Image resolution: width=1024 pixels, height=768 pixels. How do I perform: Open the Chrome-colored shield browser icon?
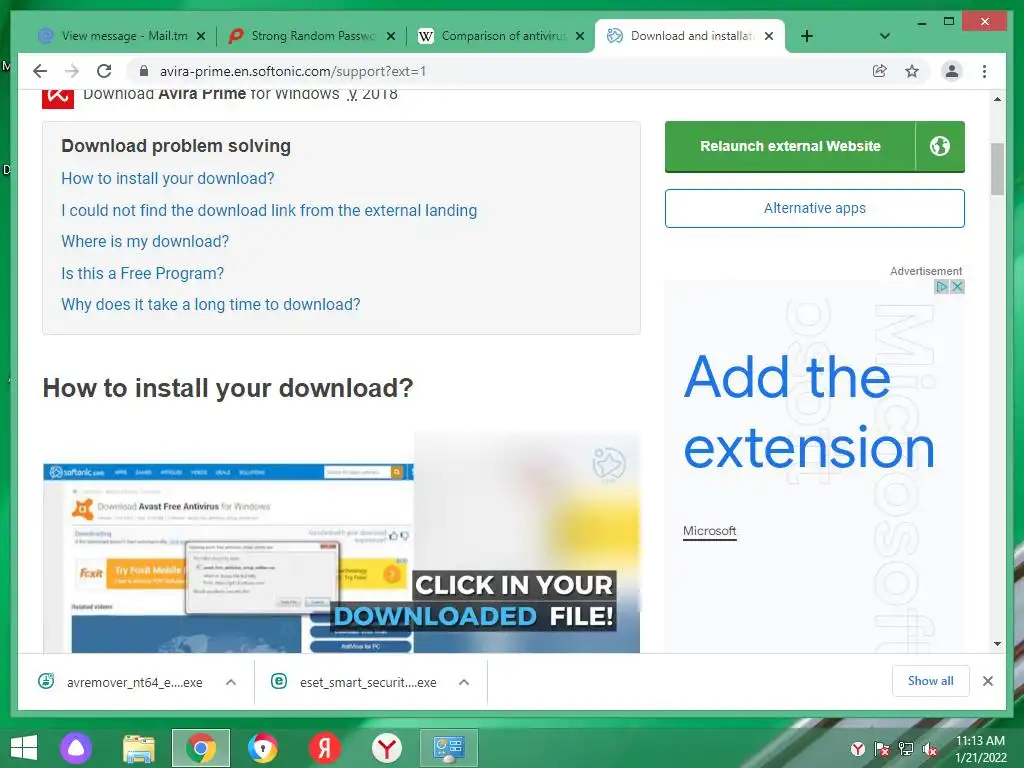tap(263, 748)
